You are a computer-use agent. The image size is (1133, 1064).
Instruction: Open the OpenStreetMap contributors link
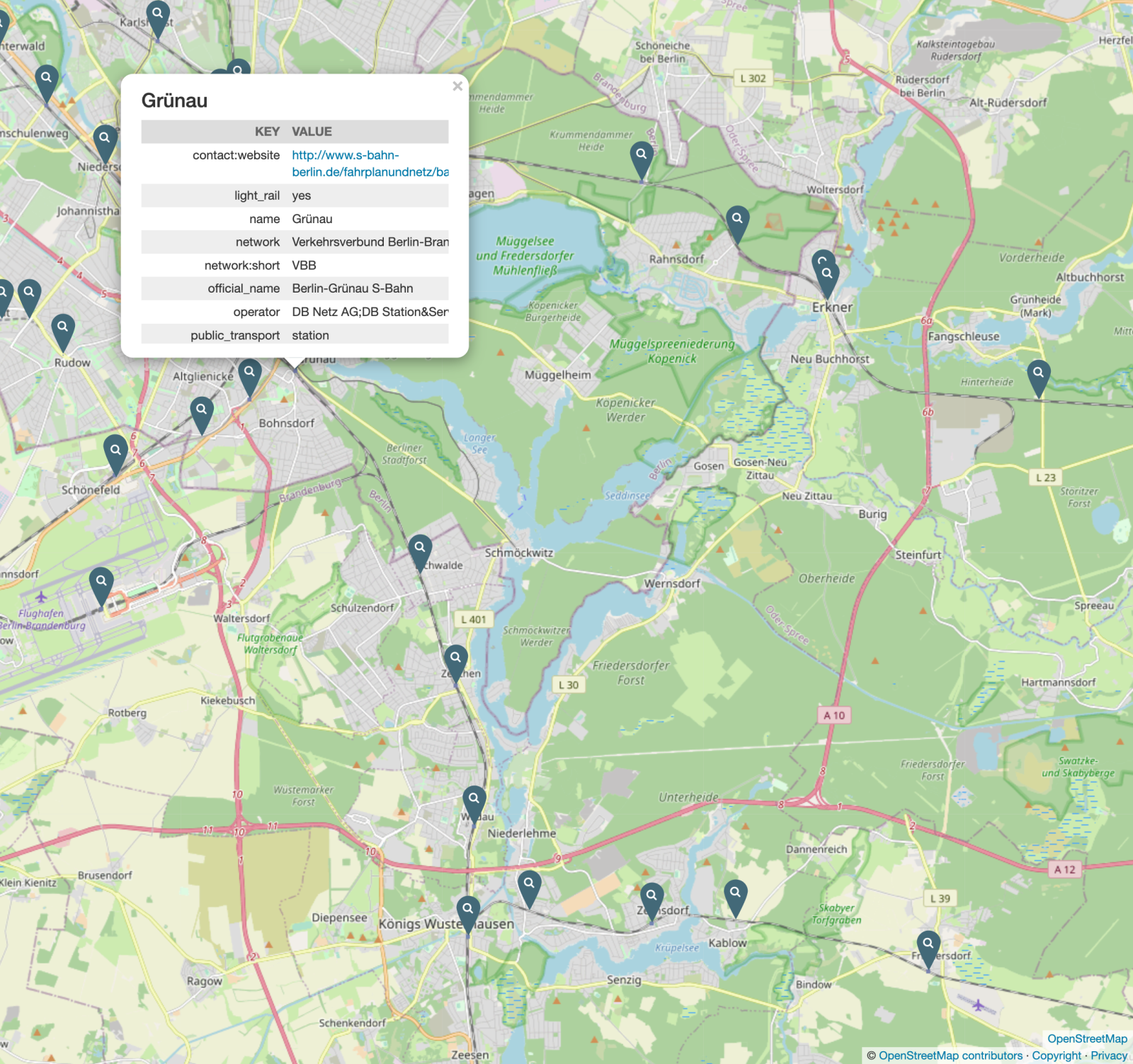pyautogui.click(x=950, y=1055)
